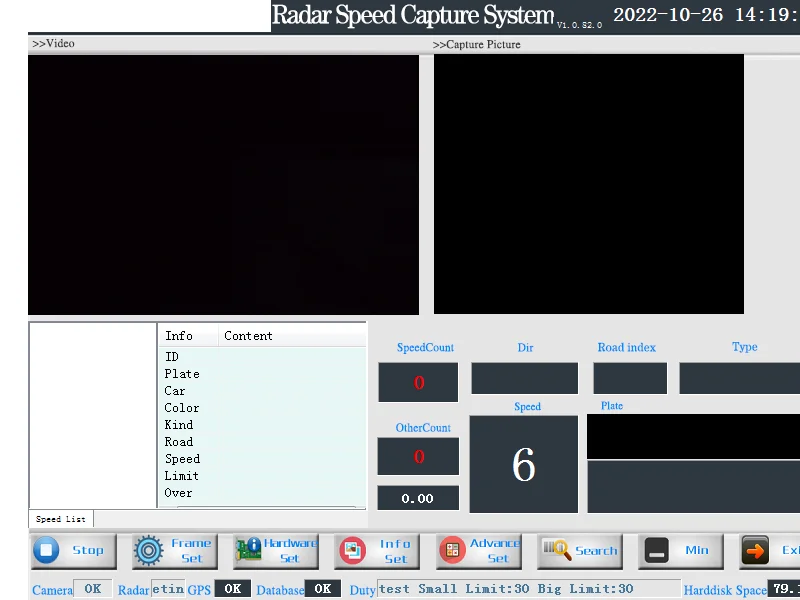The width and height of the screenshot is (800, 600).
Task: Click the Min button text
Action: coord(697,550)
